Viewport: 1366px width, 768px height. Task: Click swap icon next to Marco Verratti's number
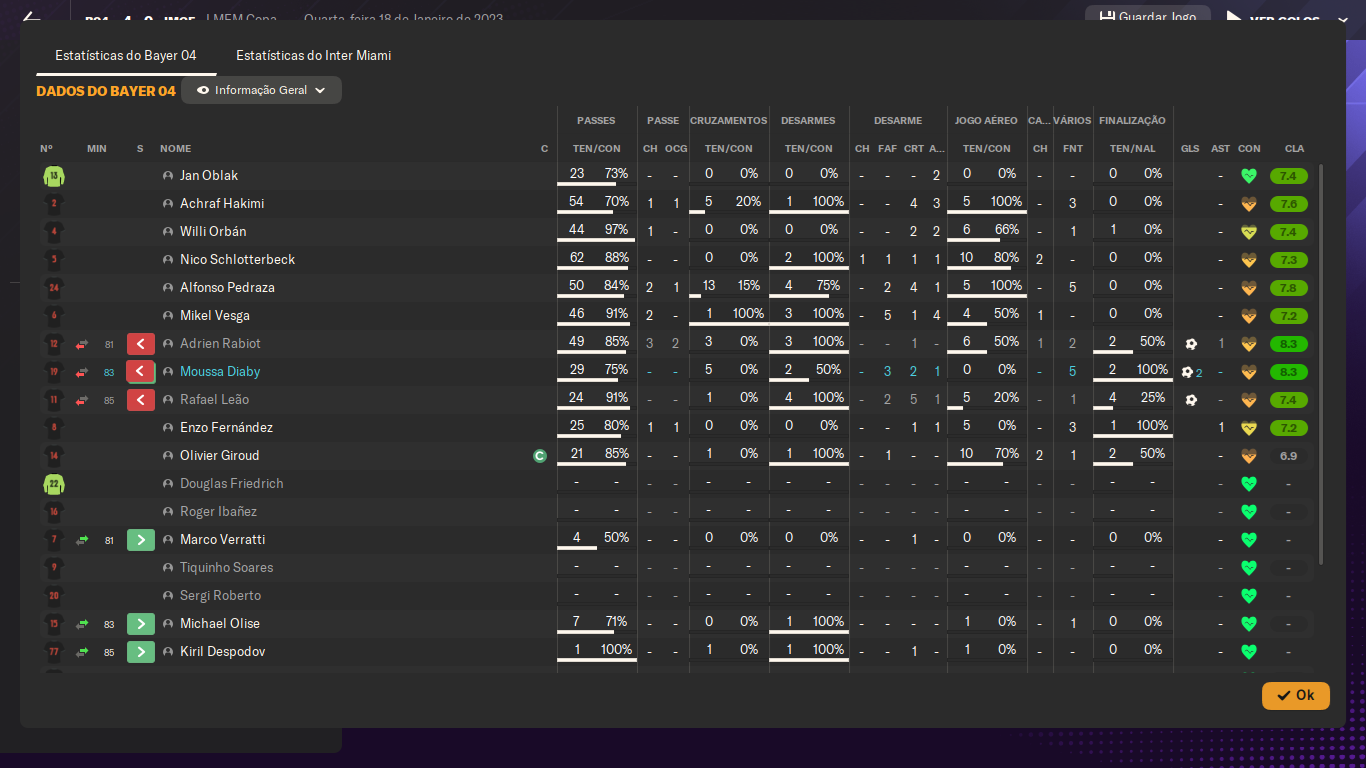(82, 540)
